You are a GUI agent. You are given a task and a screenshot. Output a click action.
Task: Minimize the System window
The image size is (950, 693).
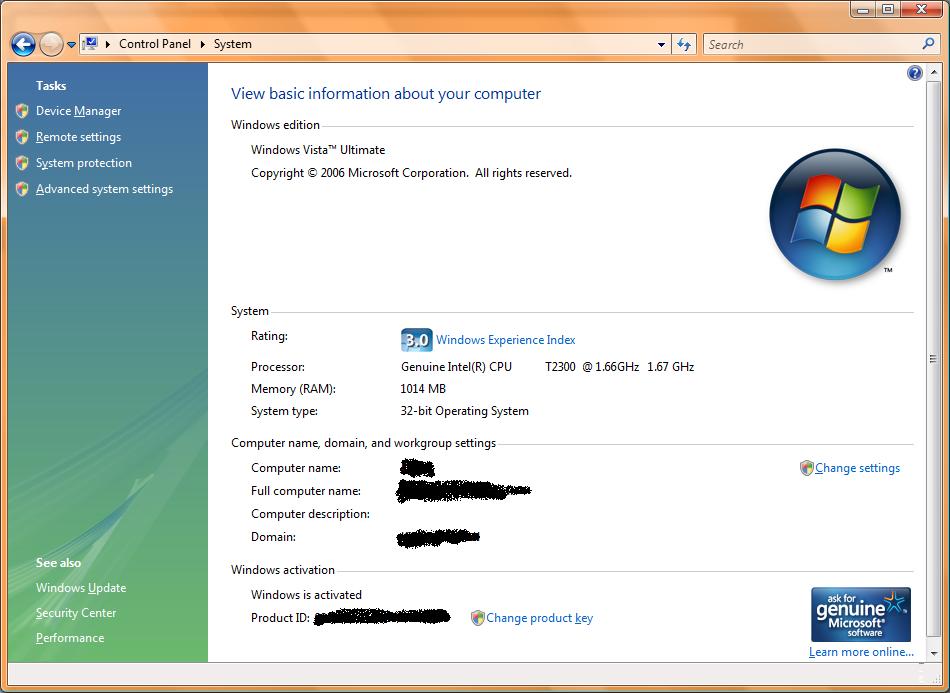(864, 9)
